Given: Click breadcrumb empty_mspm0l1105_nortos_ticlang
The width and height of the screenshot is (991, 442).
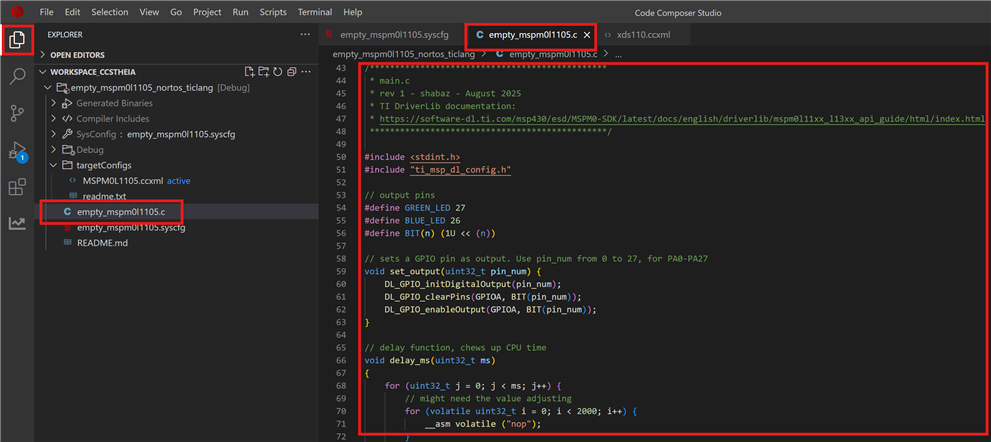Looking at the screenshot, I should pyautogui.click(x=404, y=55).
